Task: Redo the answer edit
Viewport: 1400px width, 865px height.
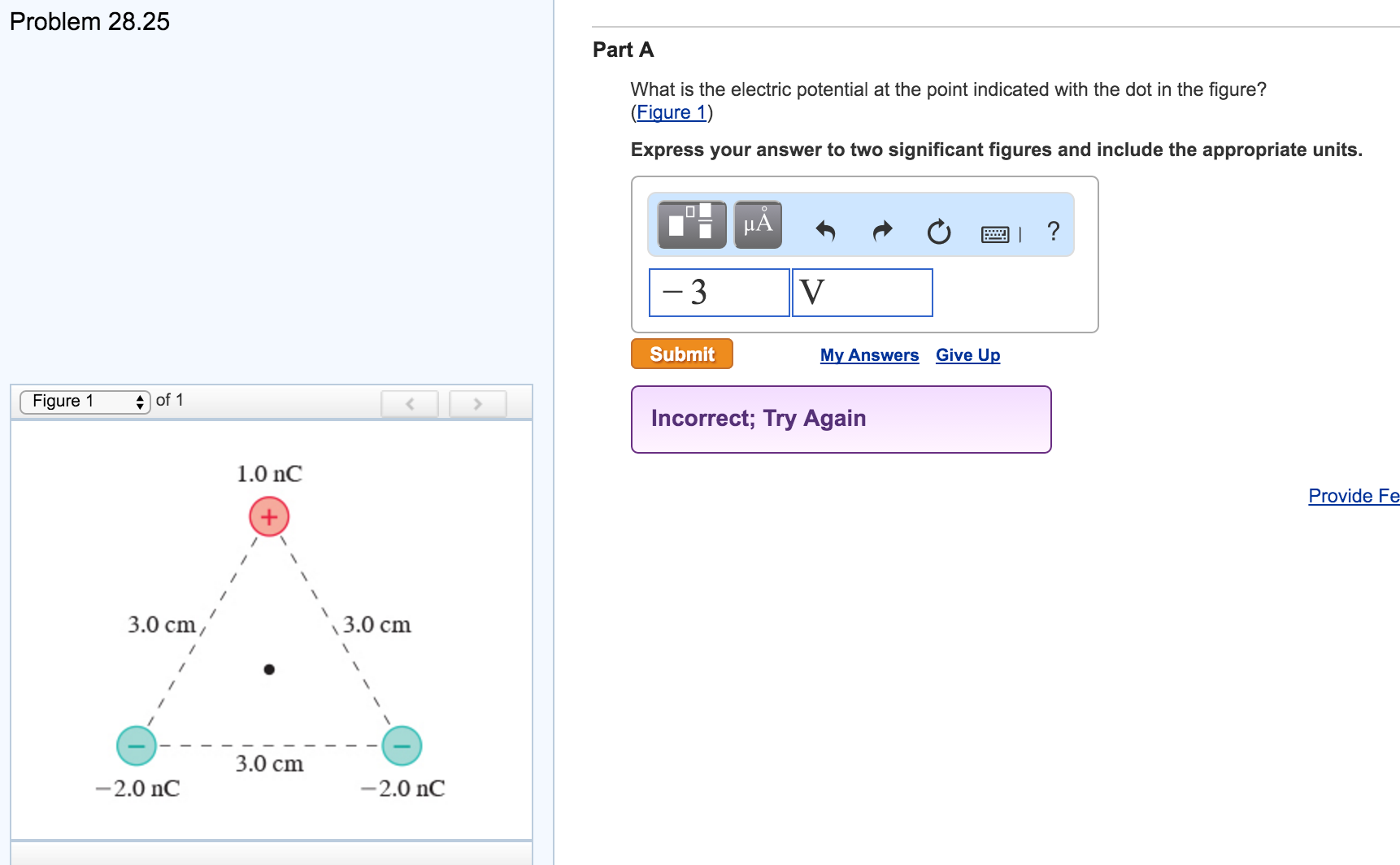Action: pos(882,230)
